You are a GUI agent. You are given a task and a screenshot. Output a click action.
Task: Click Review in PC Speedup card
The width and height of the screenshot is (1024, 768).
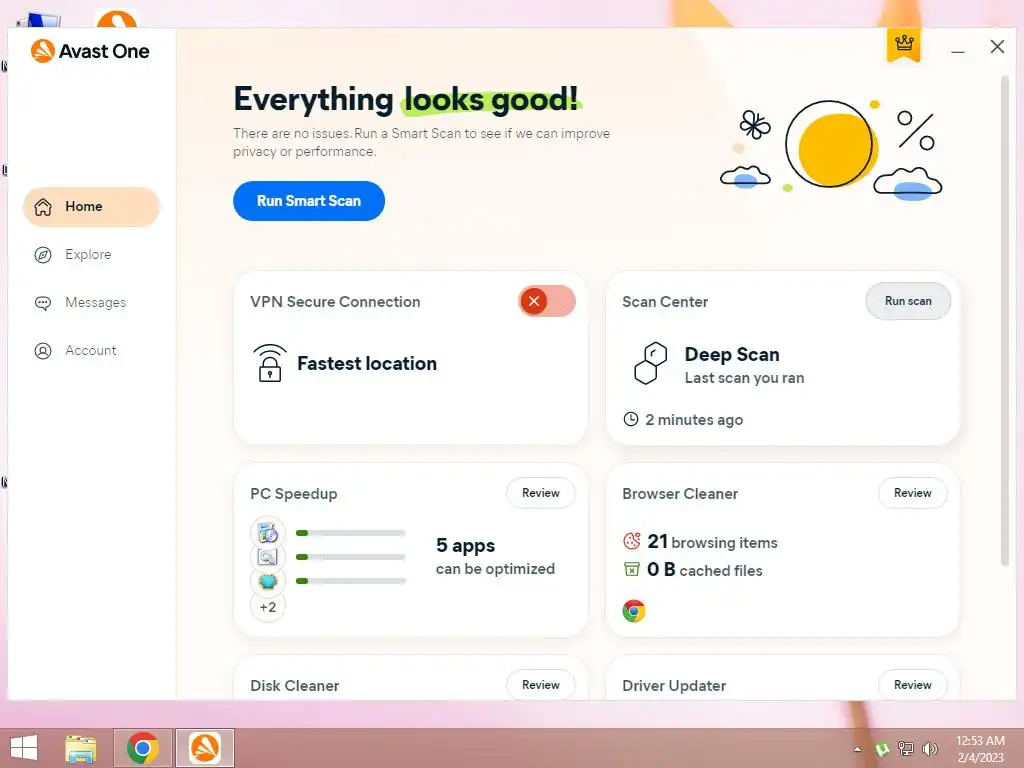(x=541, y=493)
